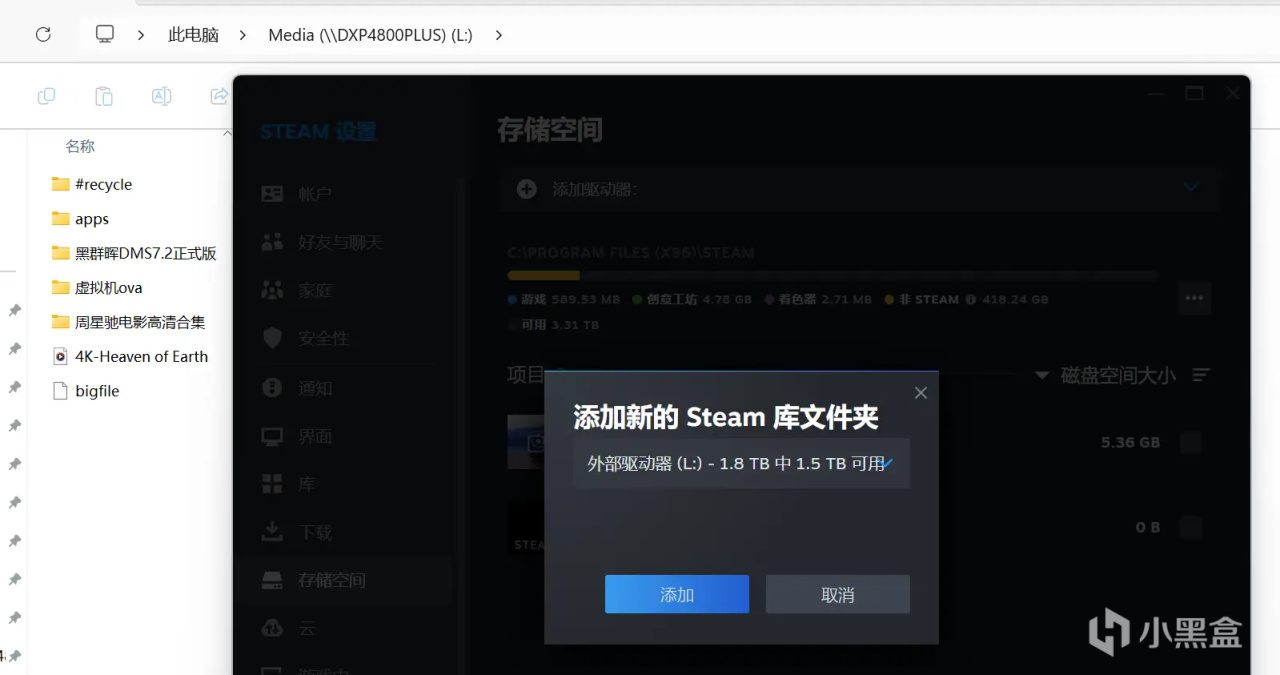This screenshot has width=1280, height=675.
Task: Open the 通知 settings tab
Action: [345, 387]
